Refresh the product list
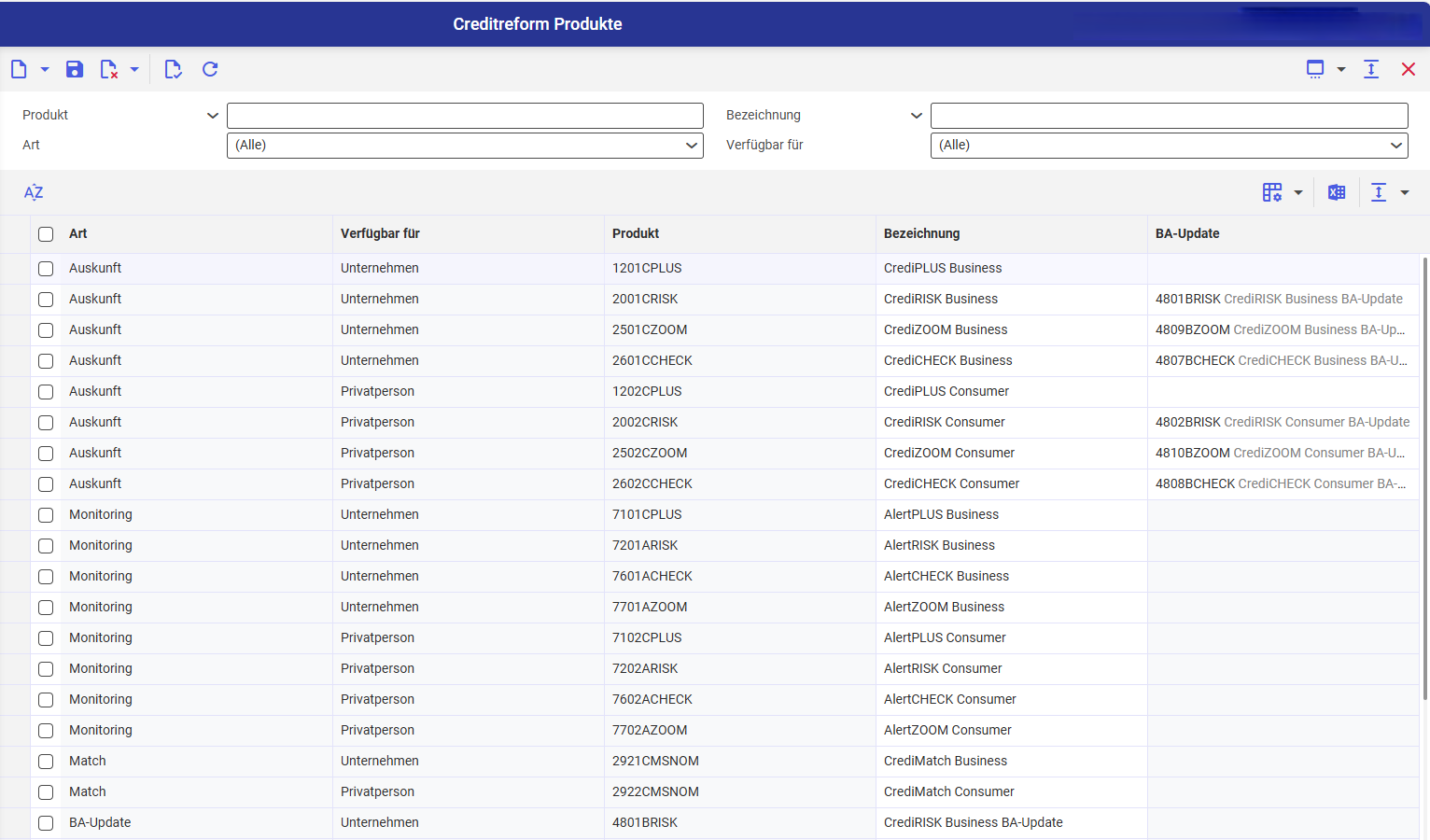 (210, 69)
